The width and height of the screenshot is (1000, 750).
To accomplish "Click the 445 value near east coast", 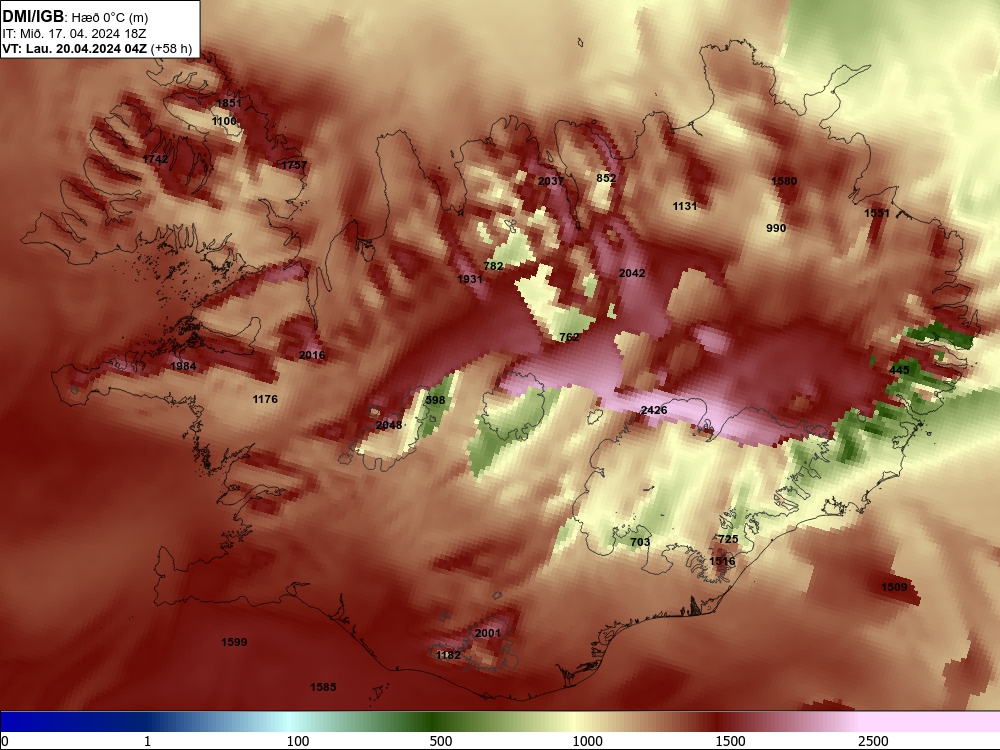I will tap(899, 371).
